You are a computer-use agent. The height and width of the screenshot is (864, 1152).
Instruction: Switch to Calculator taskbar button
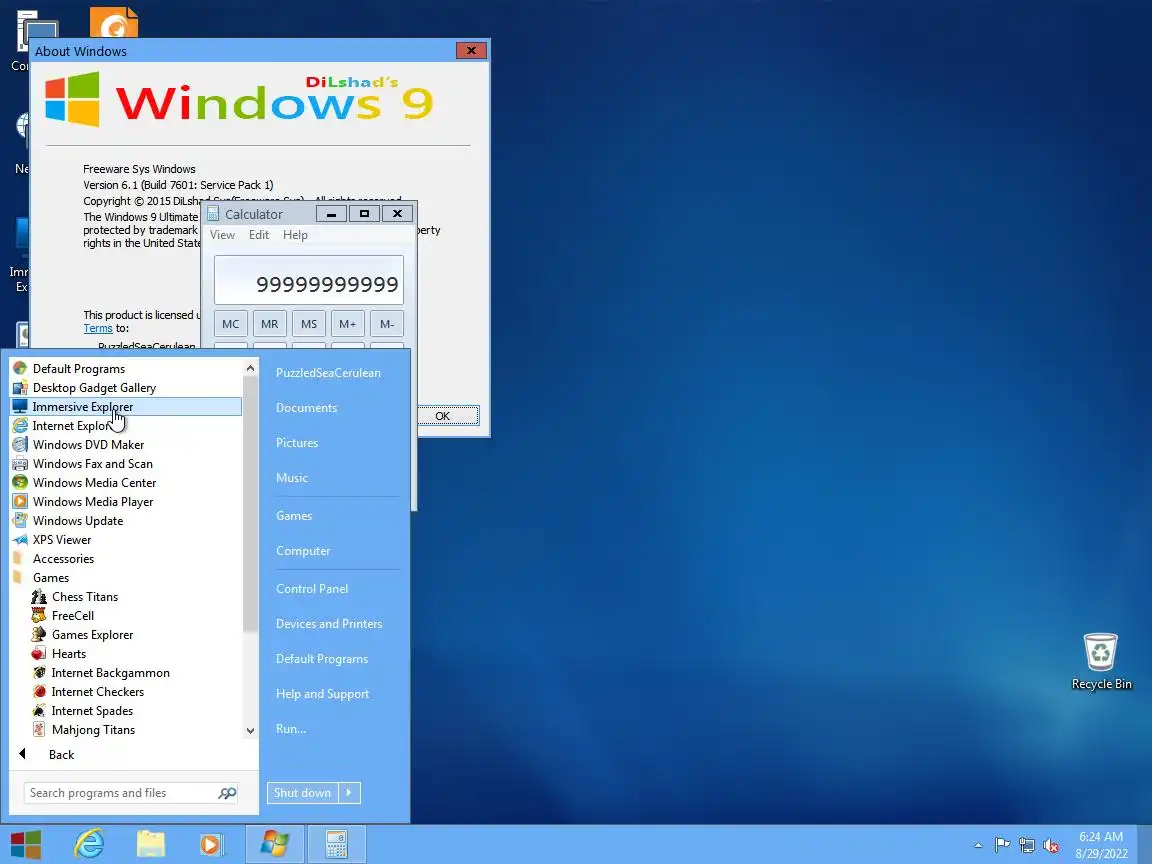point(336,845)
